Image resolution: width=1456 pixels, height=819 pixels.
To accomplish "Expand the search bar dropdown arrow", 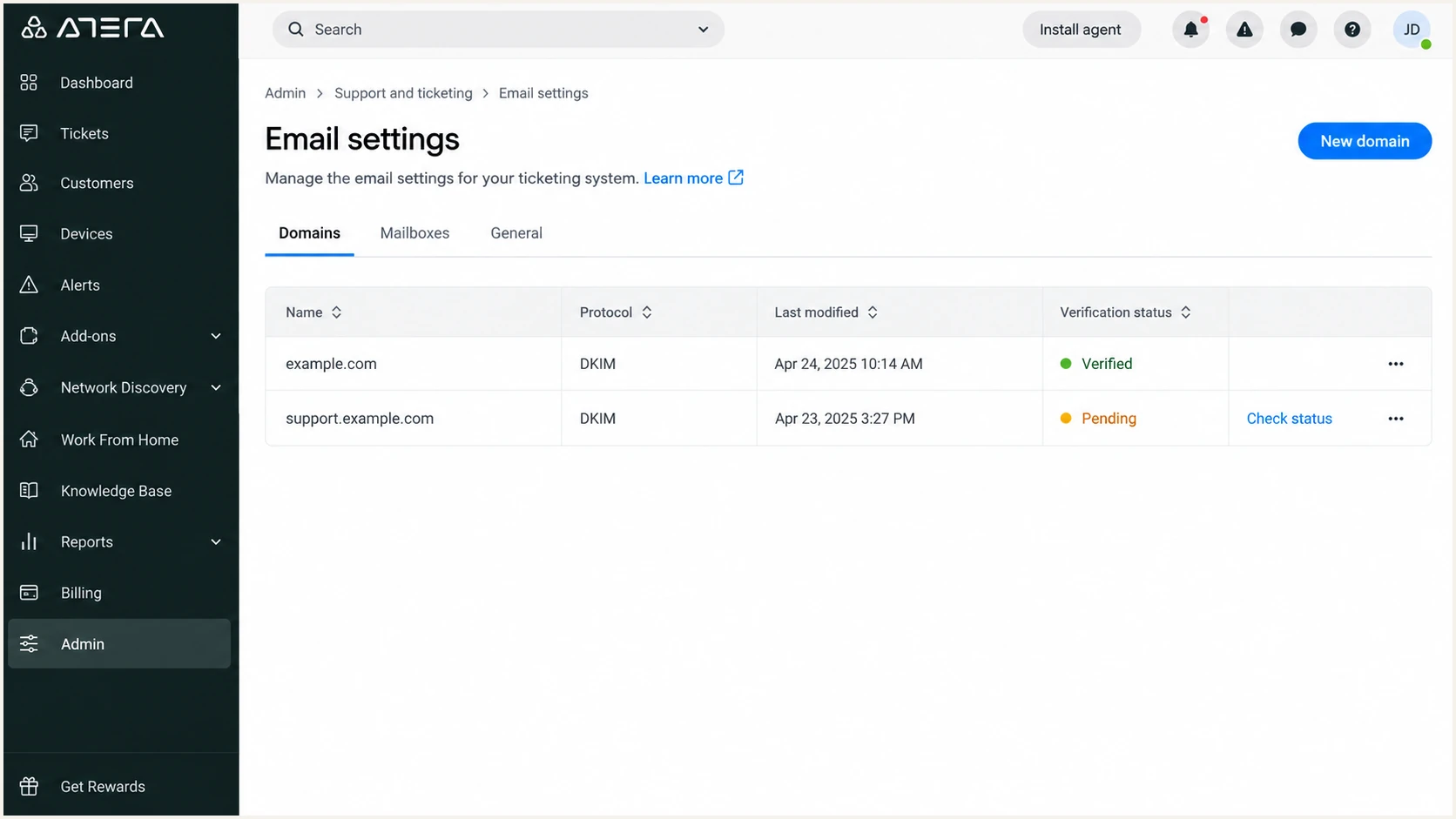I will [703, 30].
